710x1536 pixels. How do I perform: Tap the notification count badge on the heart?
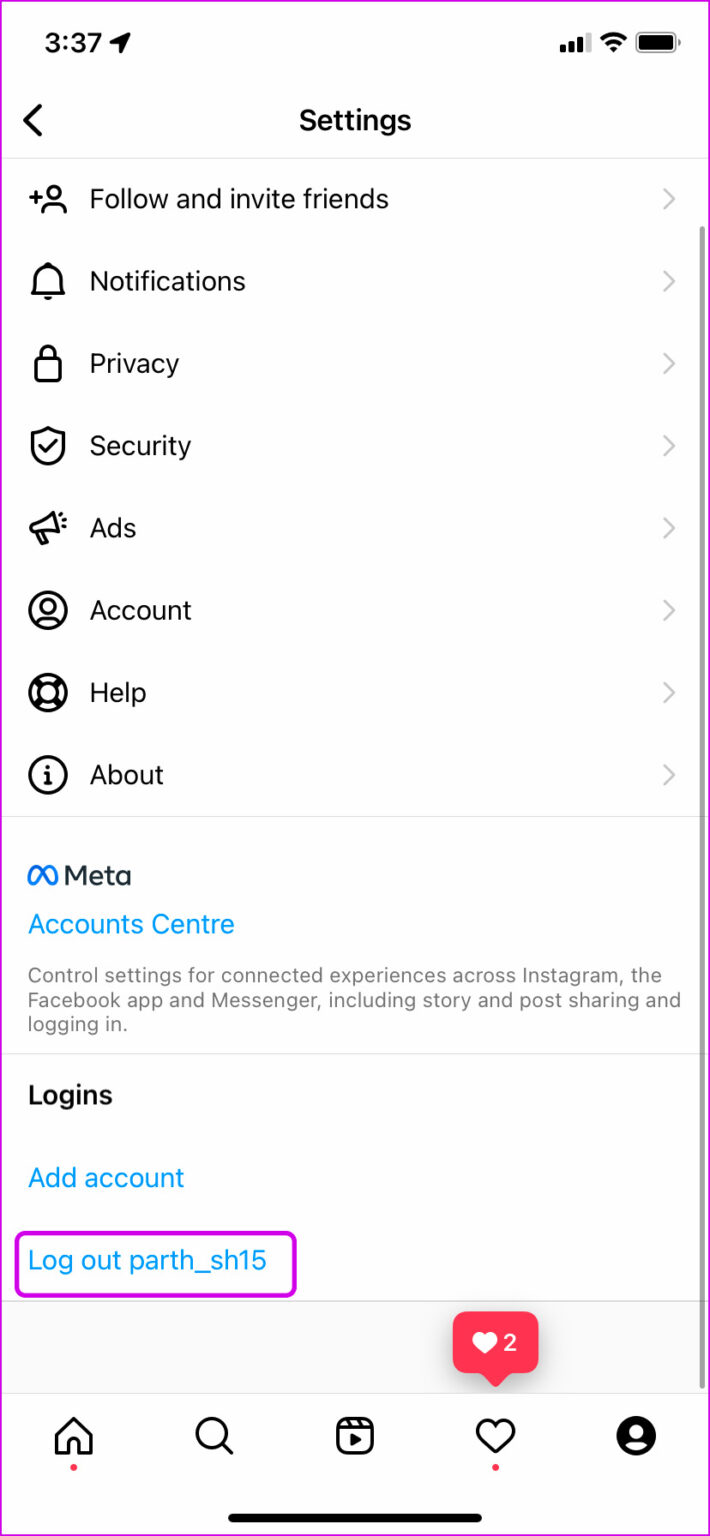pyautogui.click(x=495, y=1342)
